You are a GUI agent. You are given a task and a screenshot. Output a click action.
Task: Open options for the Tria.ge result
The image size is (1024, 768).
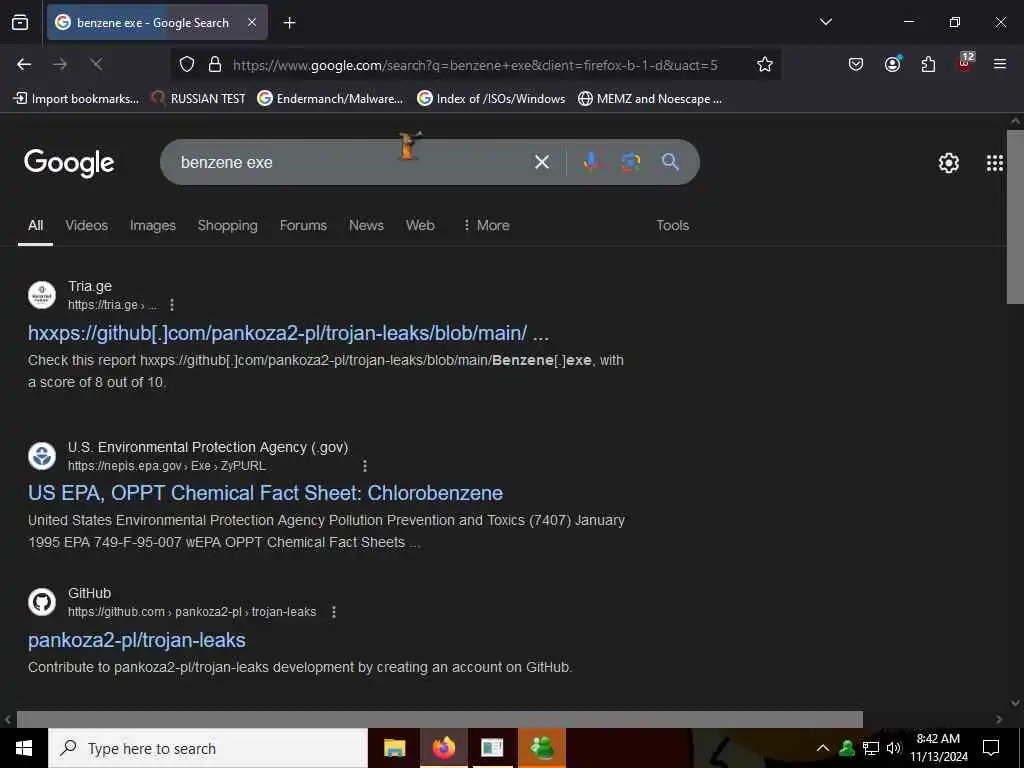point(172,305)
